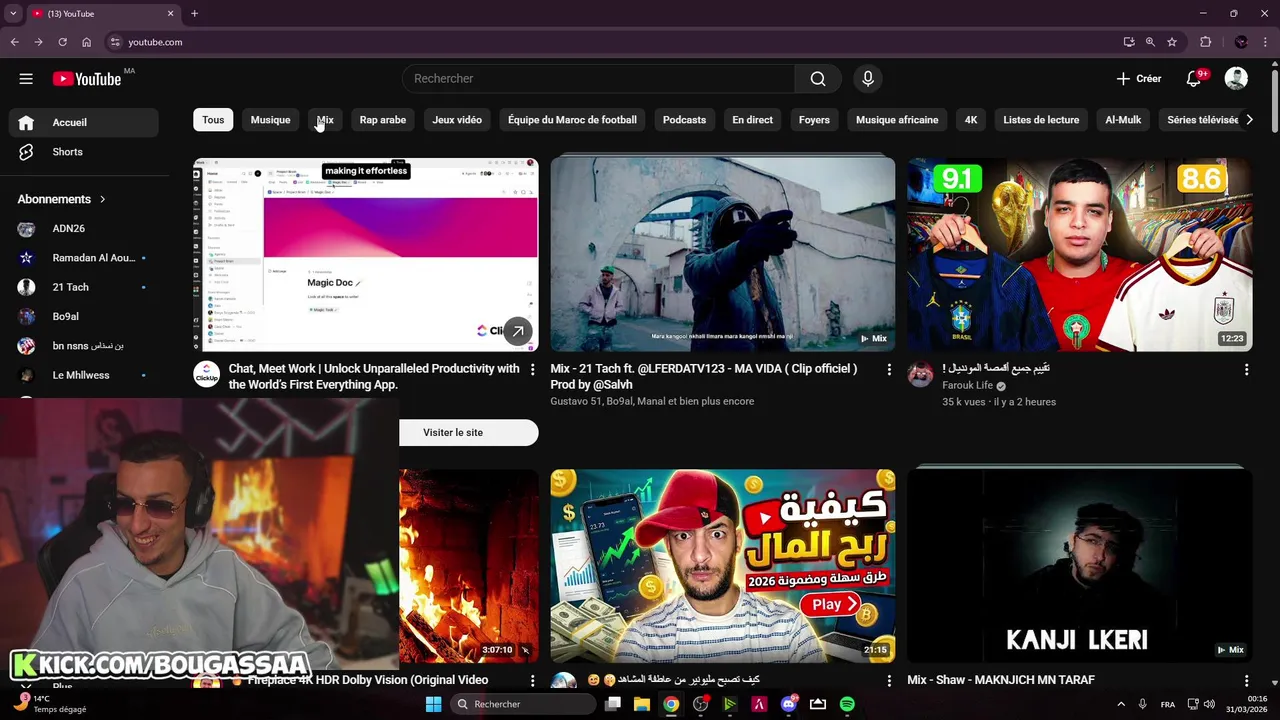Open the Mix - 21 Tach MA VIDA title
This screenshot has width=1280, height=720.
coord(703,376)
